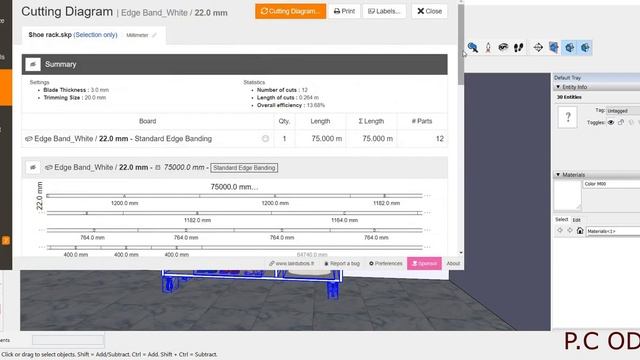Click the Σ Length column header
This screenshot has width=640, height=360.
[x=371, y=121]
